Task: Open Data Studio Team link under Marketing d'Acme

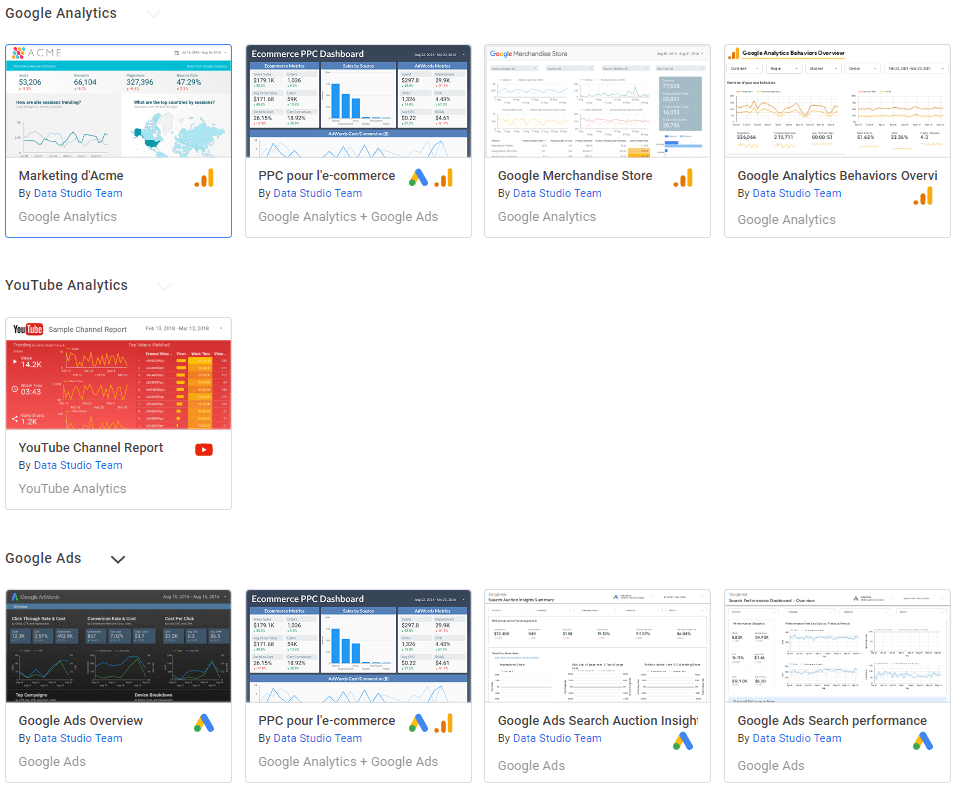Action: [x=77, y=193]
